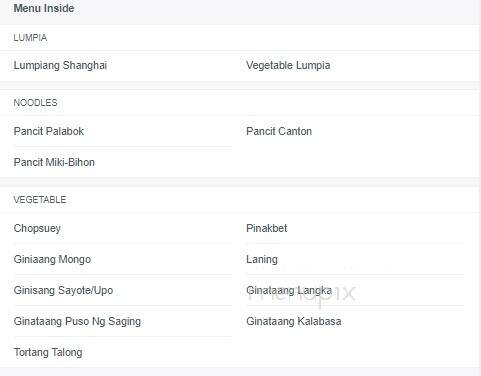This screenshot has width=481, height=376.
Task: Open the Pancit Canton entry
Action: [x=279, y=131]
